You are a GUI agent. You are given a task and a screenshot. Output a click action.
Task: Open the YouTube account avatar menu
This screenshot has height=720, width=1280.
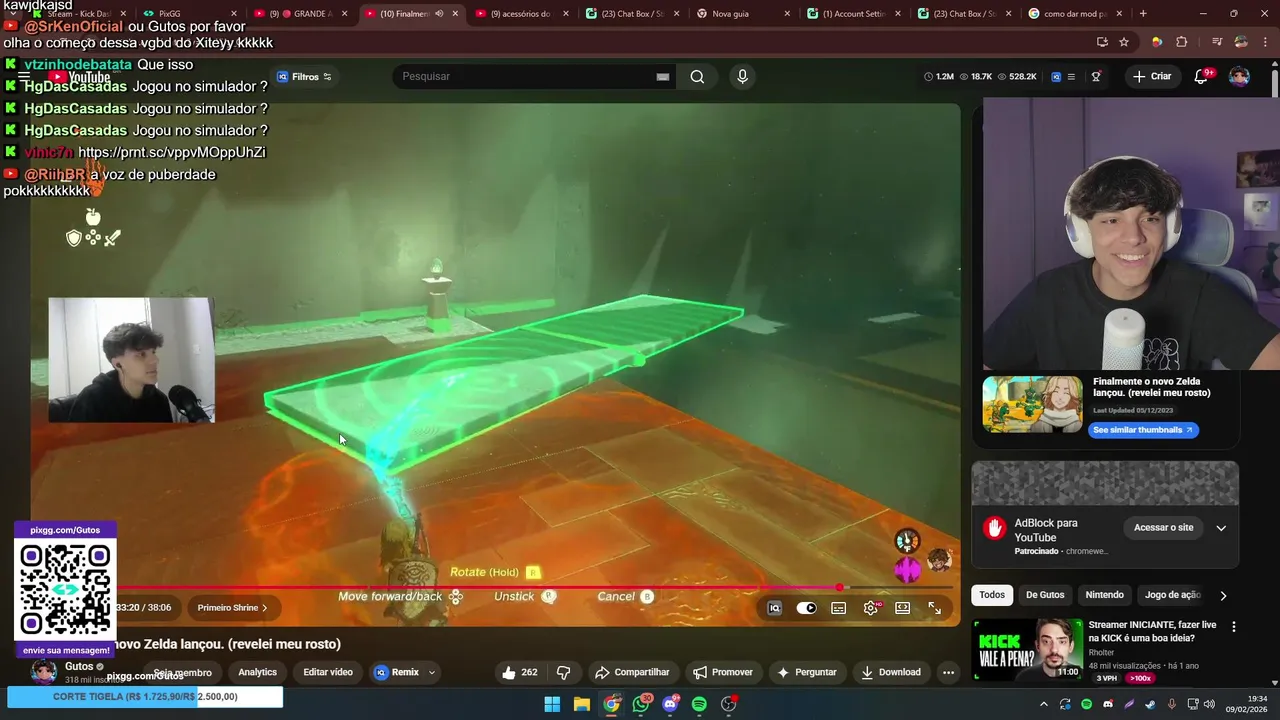click(x=1239, y=76)
